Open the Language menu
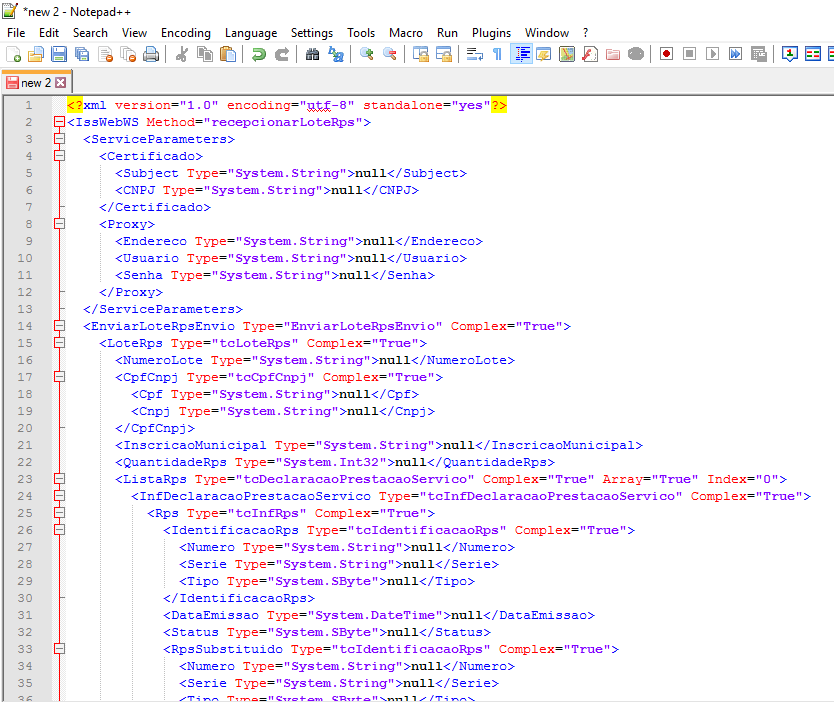The image size is (834, 702). coord(251,33)
